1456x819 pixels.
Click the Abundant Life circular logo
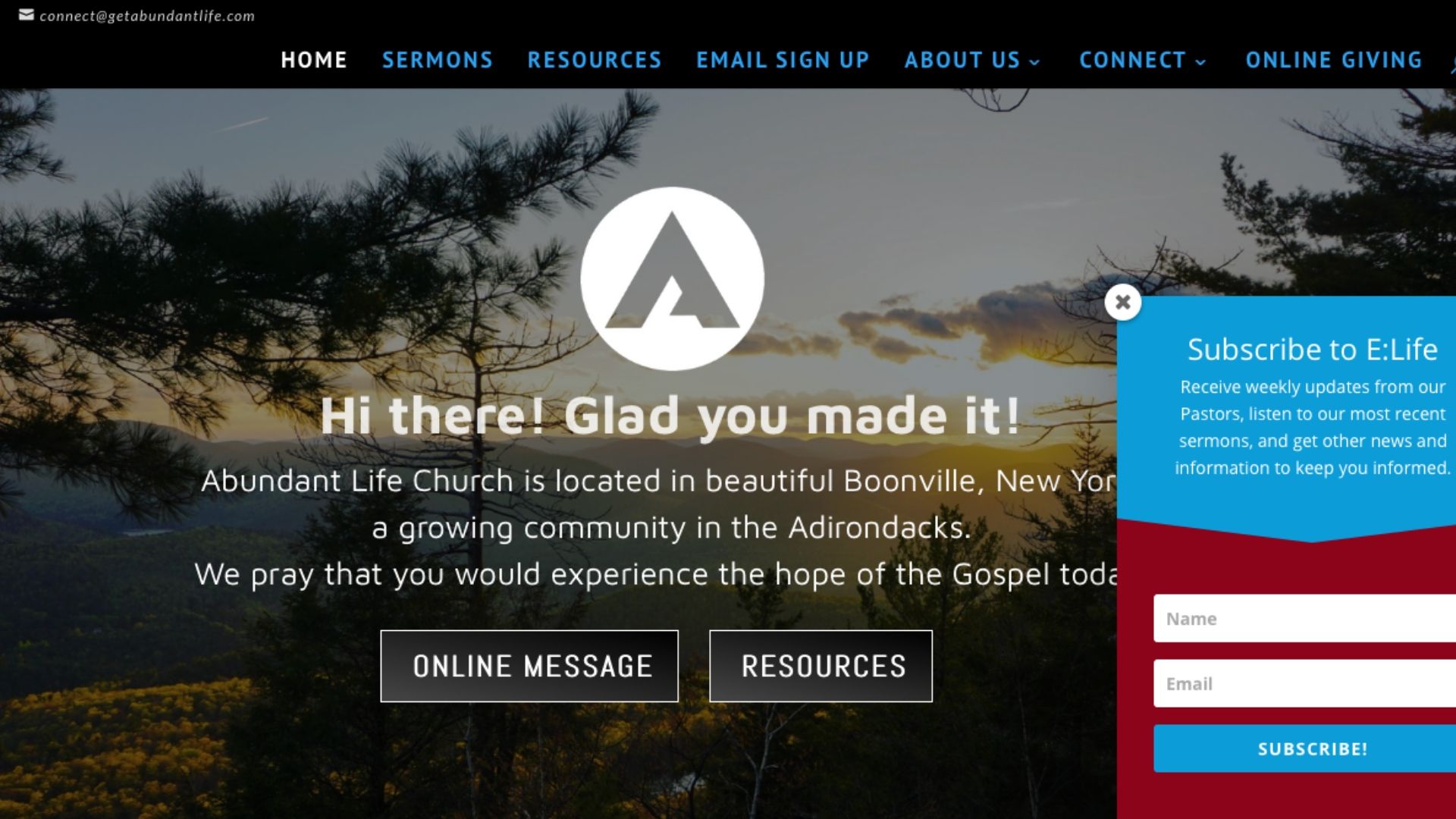[672, 278]
